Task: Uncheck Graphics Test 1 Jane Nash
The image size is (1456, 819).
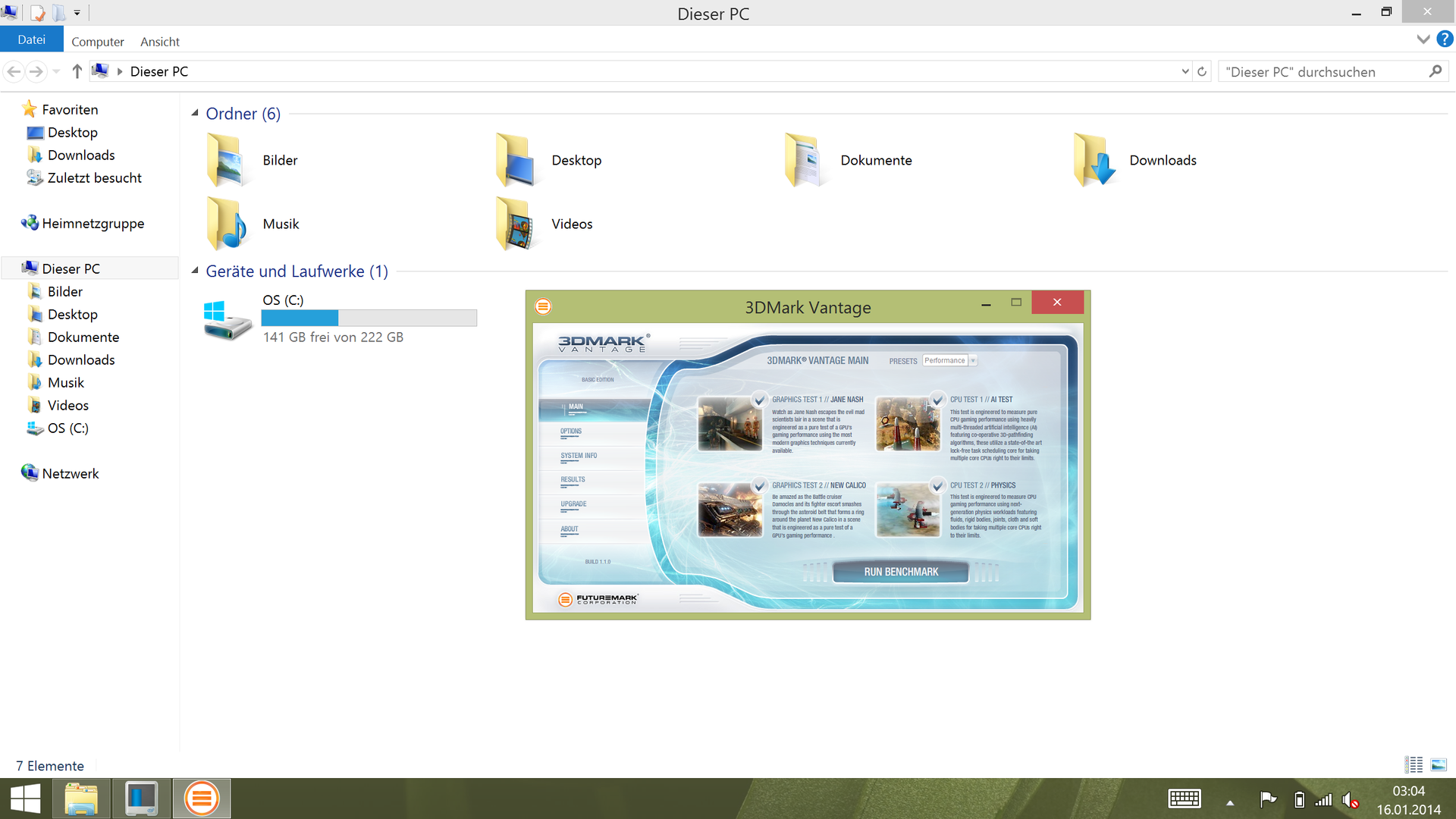Action: pyautogui.click(x=759, y=400)
